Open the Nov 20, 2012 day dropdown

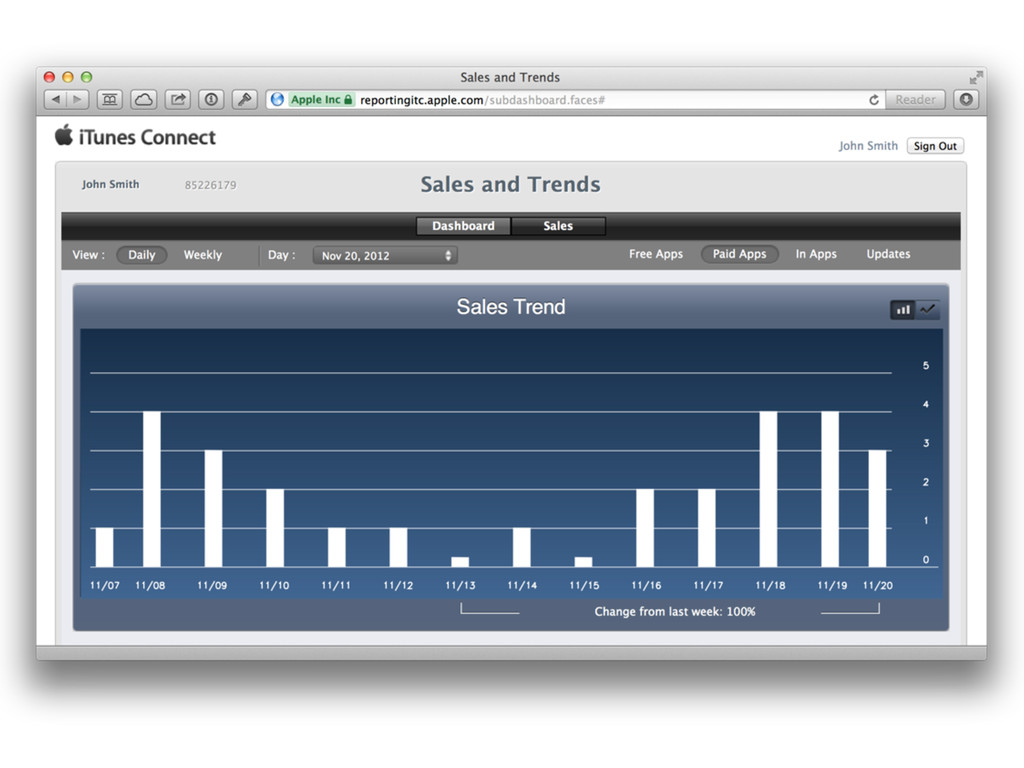tap(385, 255)
